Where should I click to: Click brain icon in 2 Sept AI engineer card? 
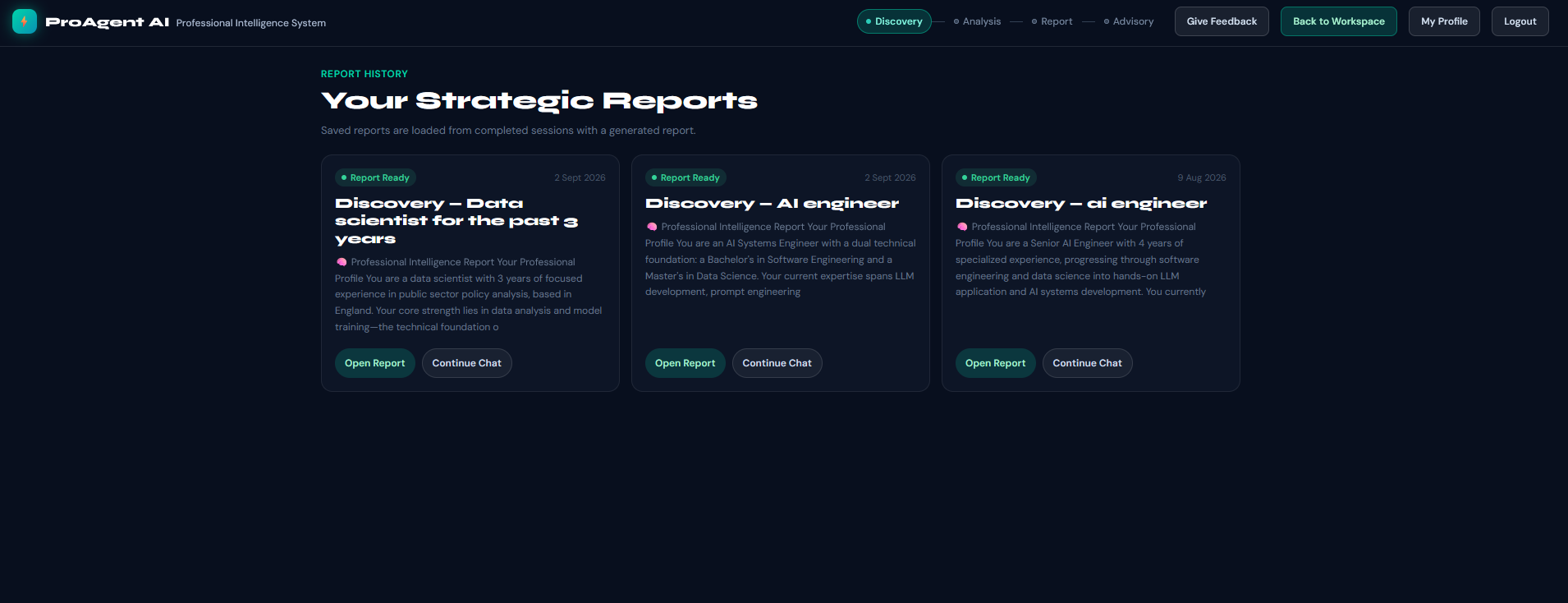coord(652,227)
